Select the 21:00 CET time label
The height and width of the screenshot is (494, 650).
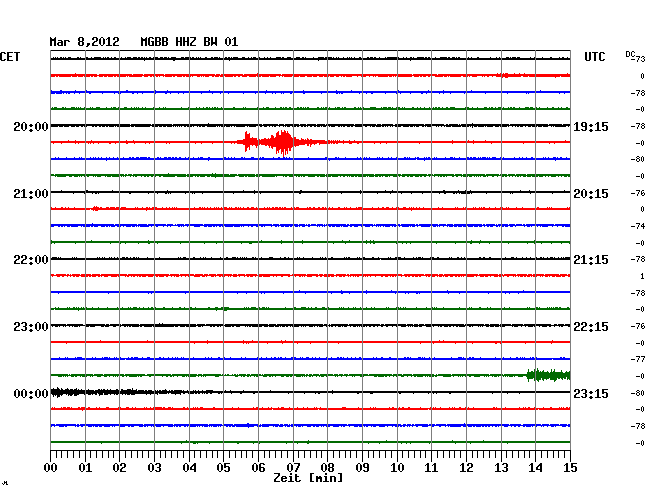pyautogui.click(x=31, y=194)
